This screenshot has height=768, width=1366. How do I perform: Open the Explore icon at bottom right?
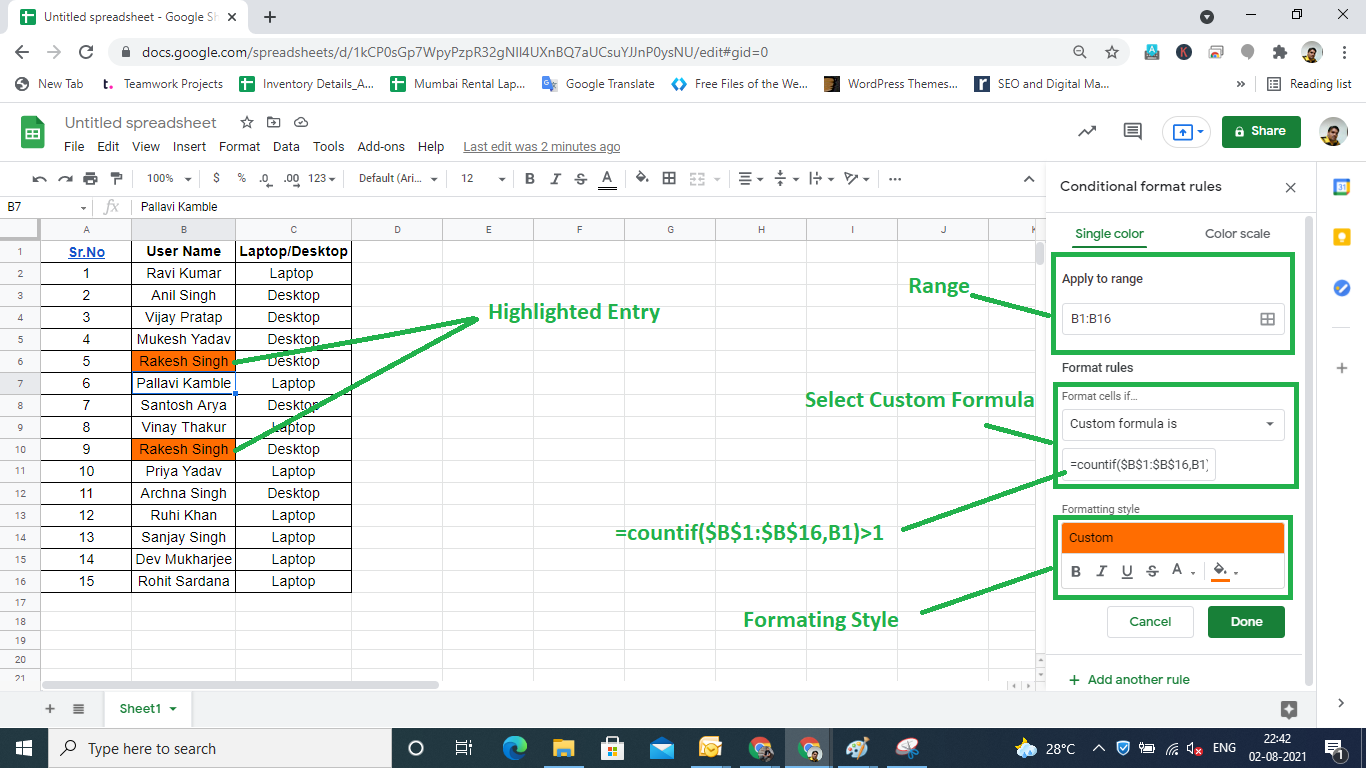pyautogui.click(x=1289, y=709)
